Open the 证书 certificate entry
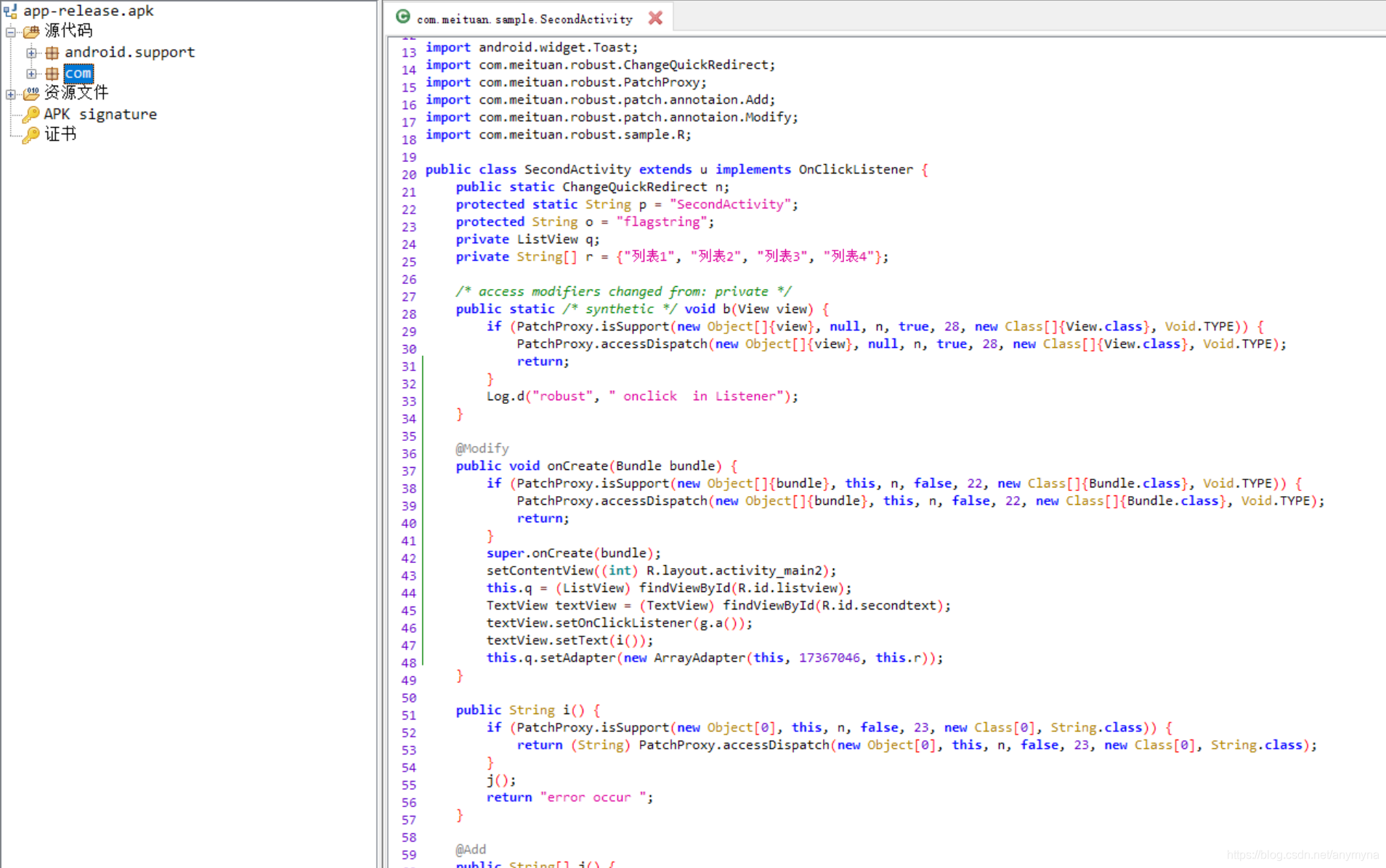Viewport: 1386px width, 868px height. click(60, 134)
